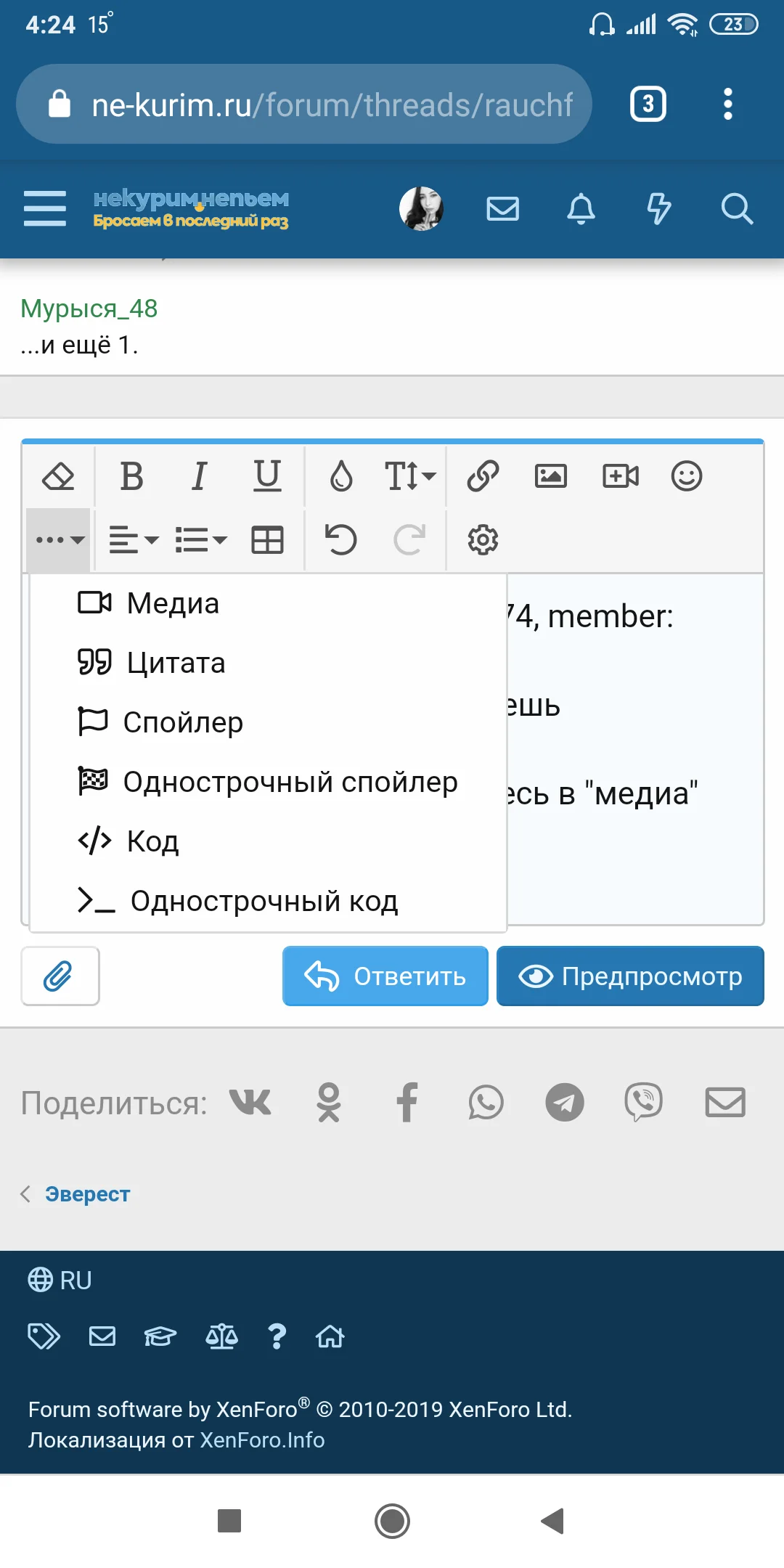Open the user avatar profile menu
The width and height of the screenshot is (784, 1568).
pyautogui.click(x=422, y=209)
